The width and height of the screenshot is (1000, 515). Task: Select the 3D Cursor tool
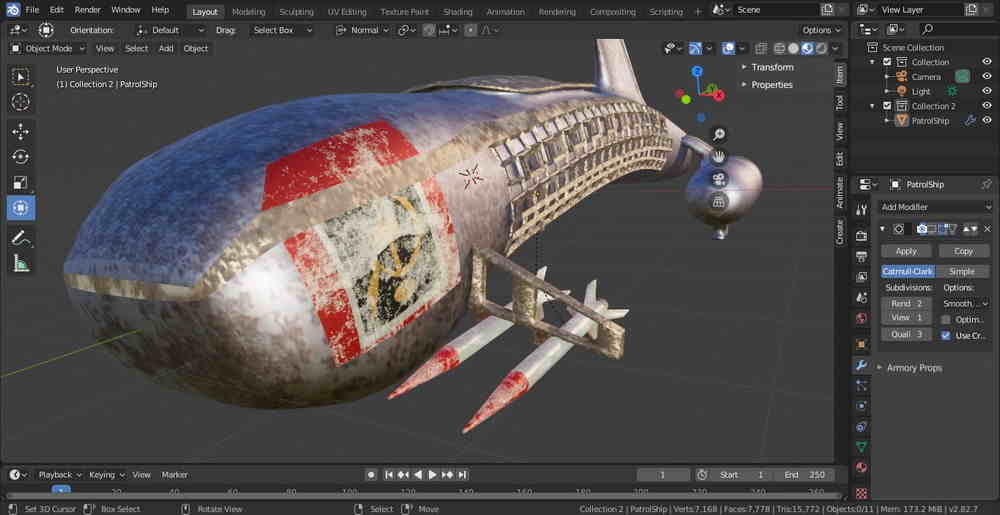click(x=20, y=102)
